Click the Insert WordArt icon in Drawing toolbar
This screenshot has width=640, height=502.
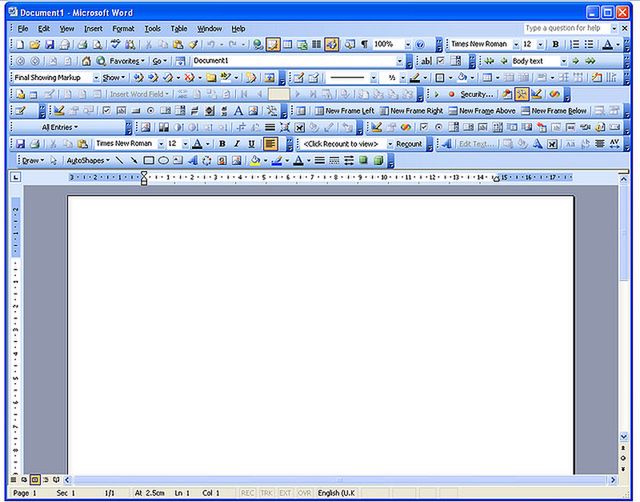[192, 161]
